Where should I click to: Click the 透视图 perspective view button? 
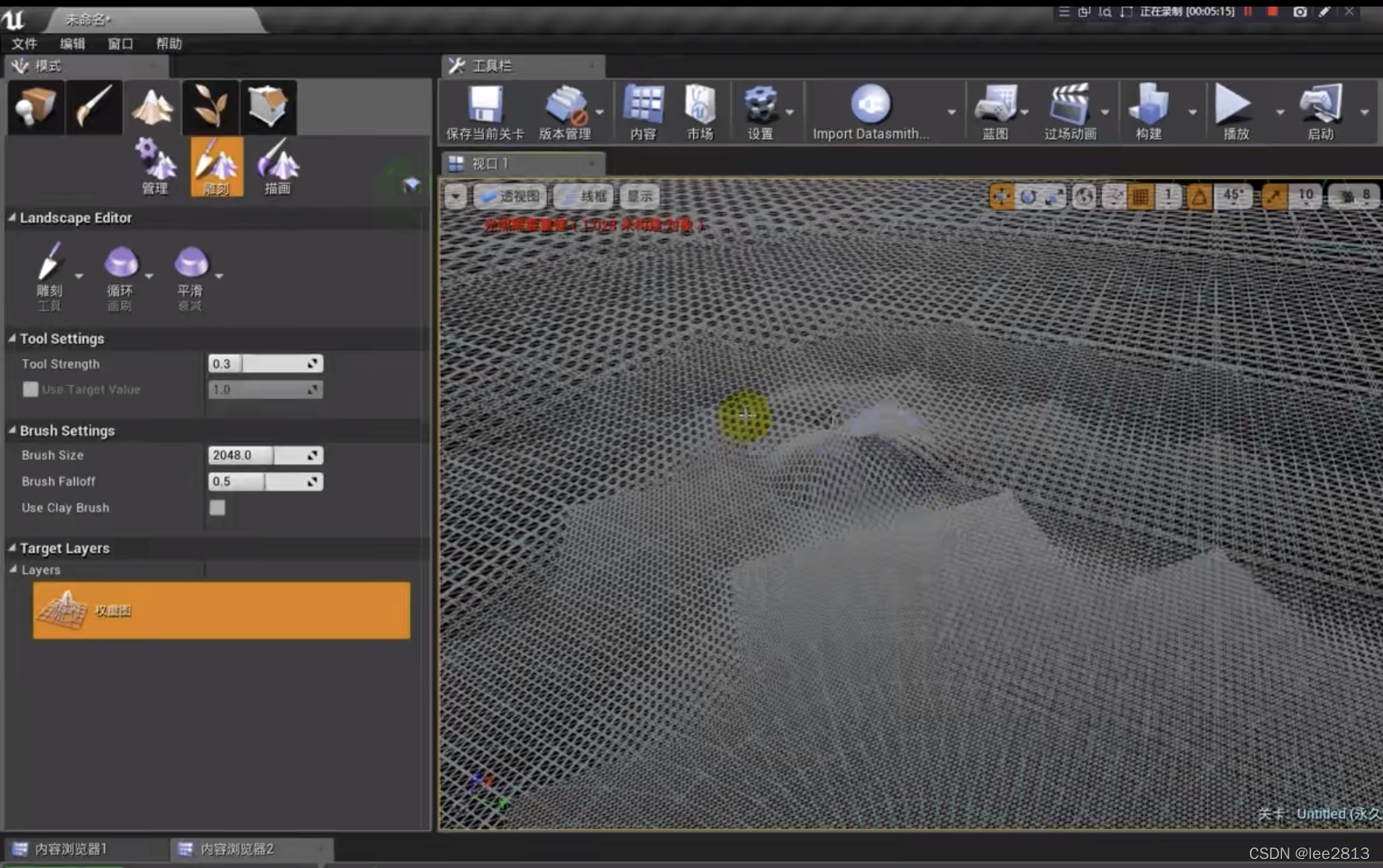point(510,196)
